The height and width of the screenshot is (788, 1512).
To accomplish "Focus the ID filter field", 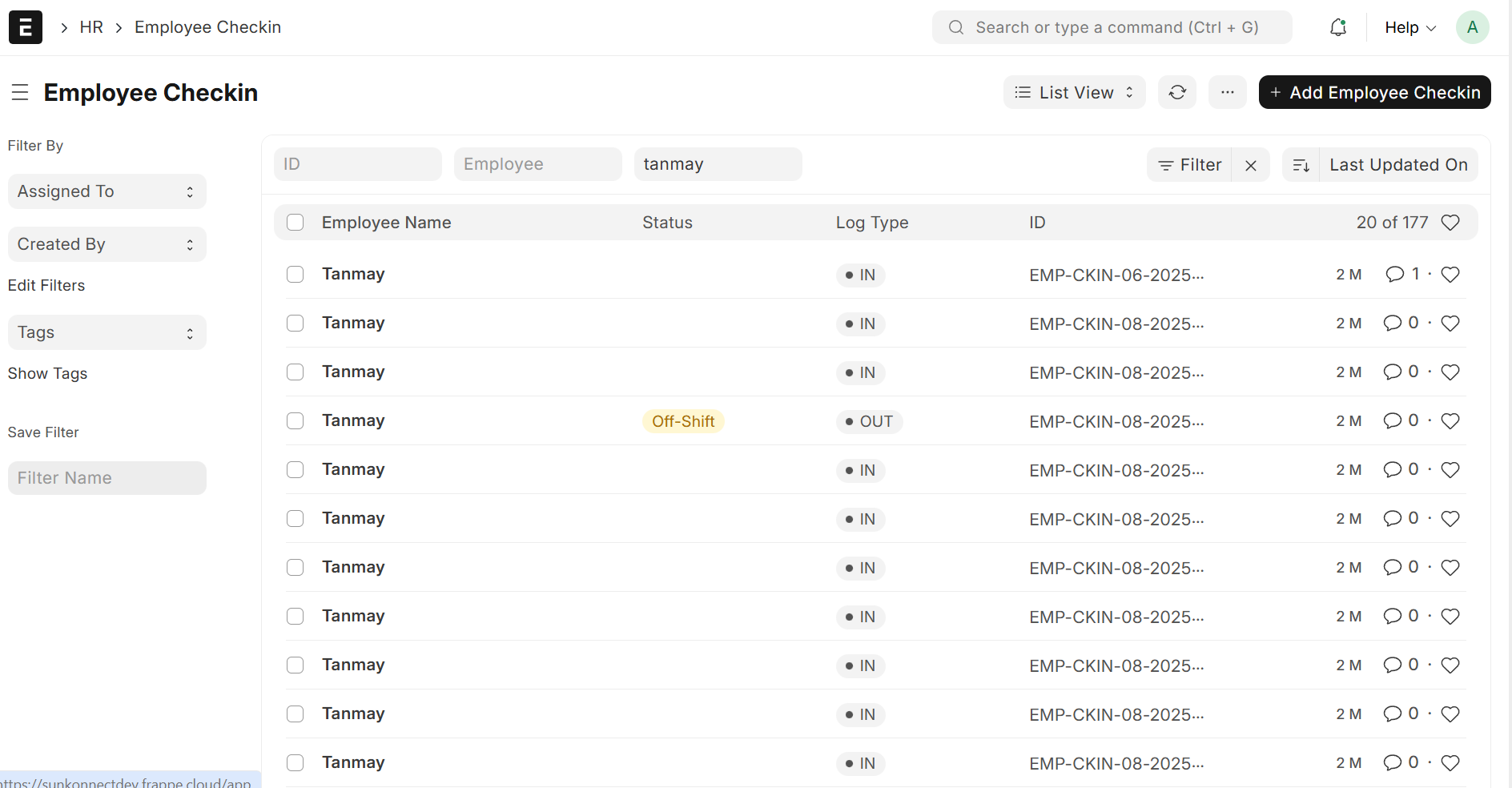I will pos(358,164).
